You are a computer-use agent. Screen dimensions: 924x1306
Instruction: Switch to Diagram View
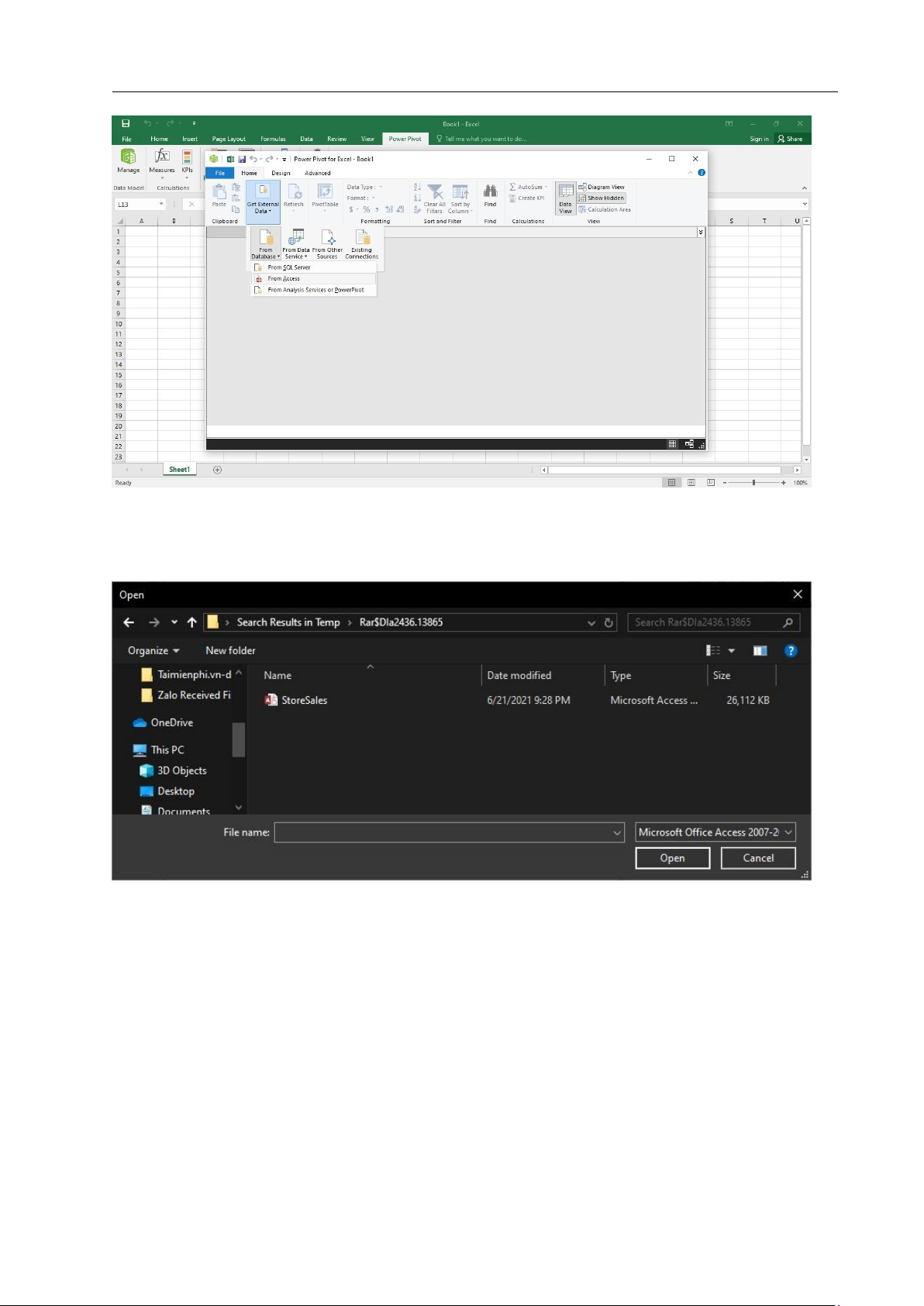click(x=602, y=187)
